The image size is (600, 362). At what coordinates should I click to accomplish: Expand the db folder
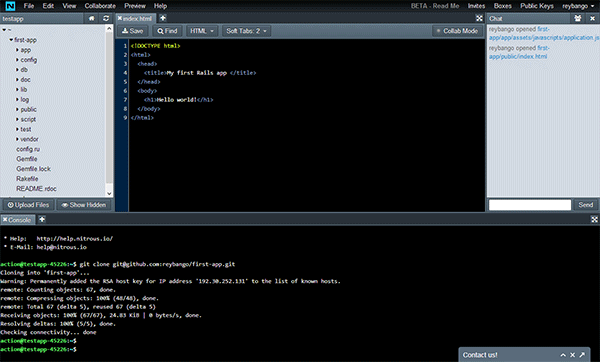(x=17, y=70)
